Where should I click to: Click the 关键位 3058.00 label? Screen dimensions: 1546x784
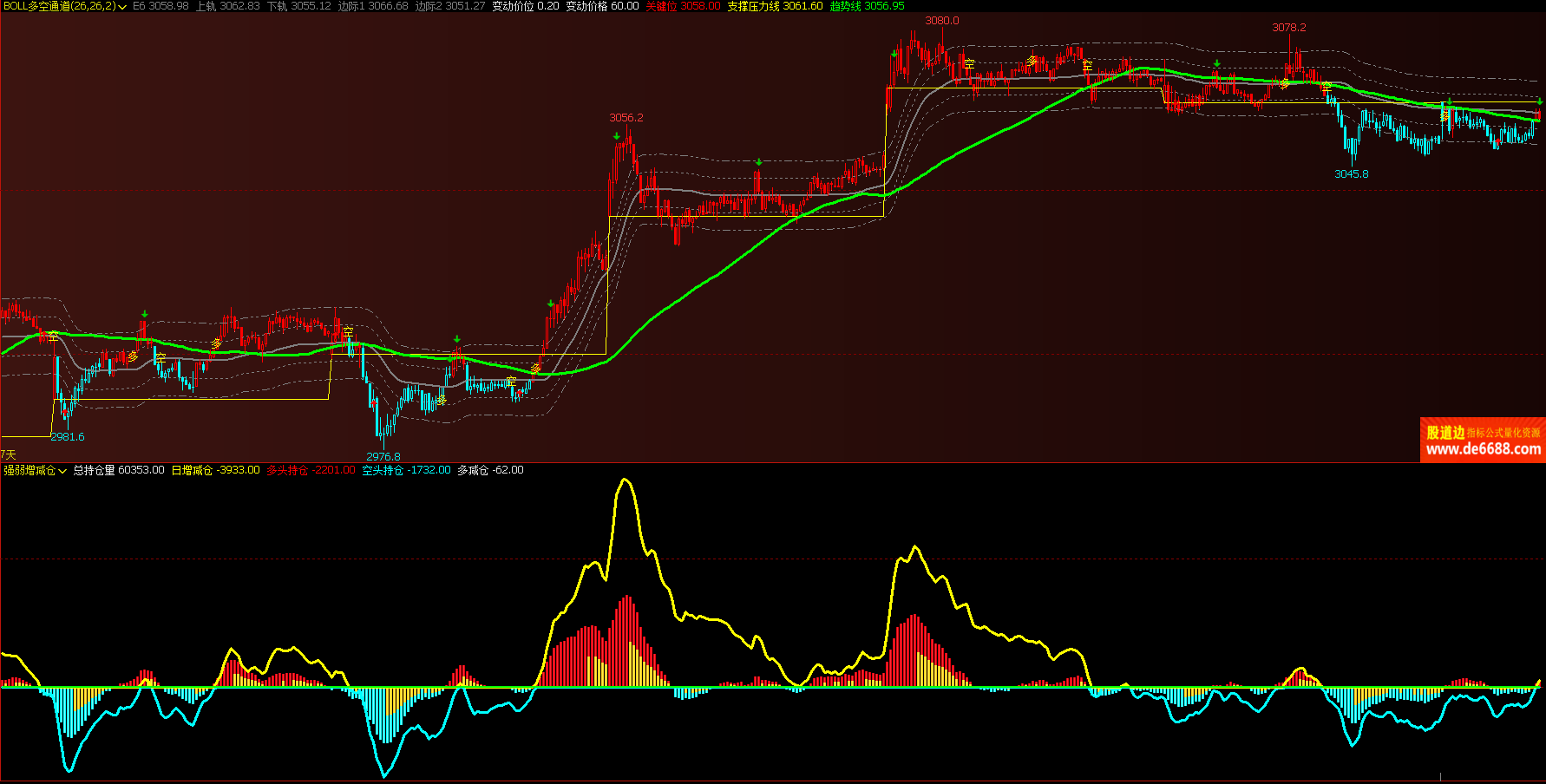coord(683,6)
